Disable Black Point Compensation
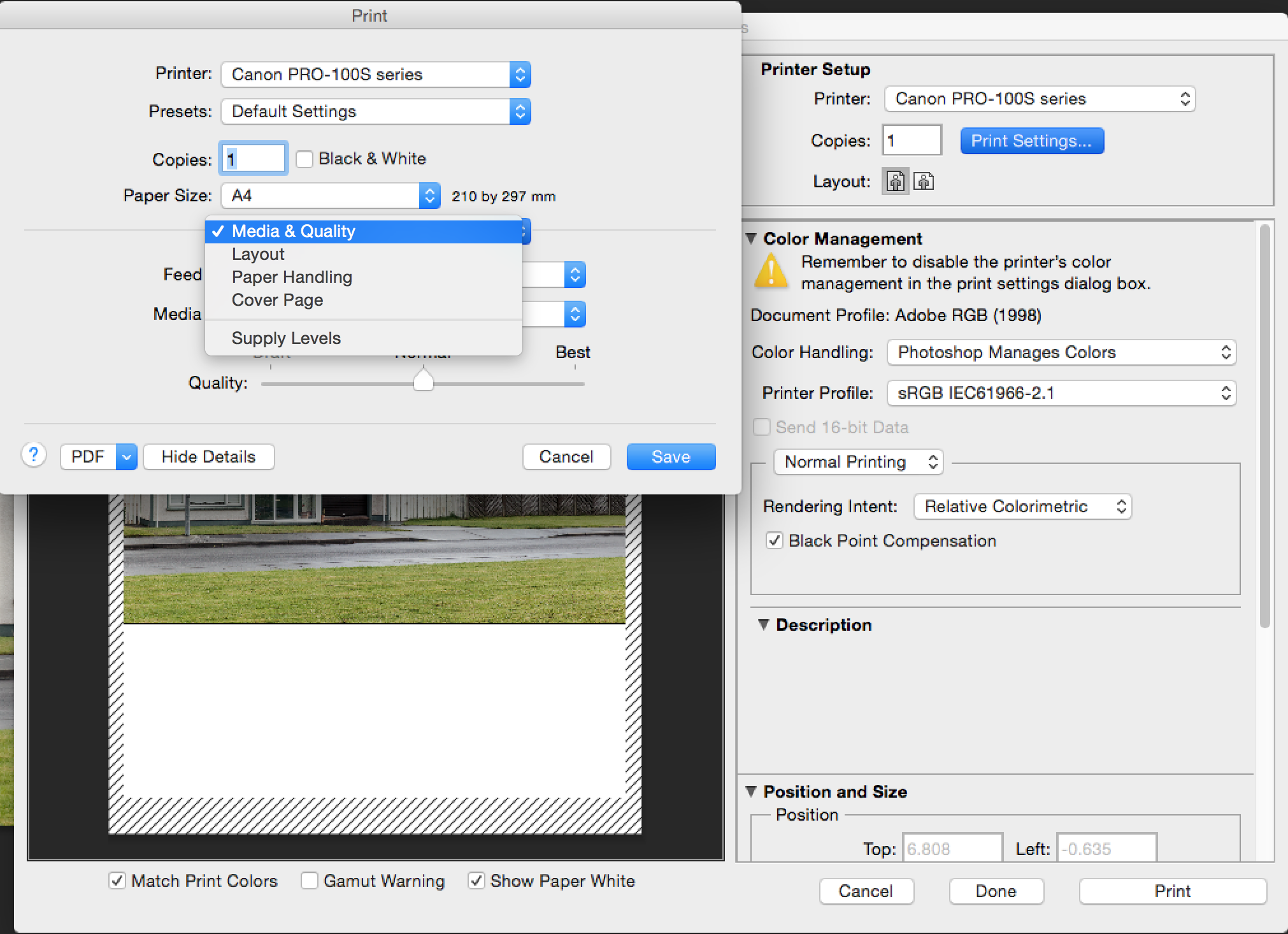Viewport: 1288px width, 934px height. pos(775,540)
